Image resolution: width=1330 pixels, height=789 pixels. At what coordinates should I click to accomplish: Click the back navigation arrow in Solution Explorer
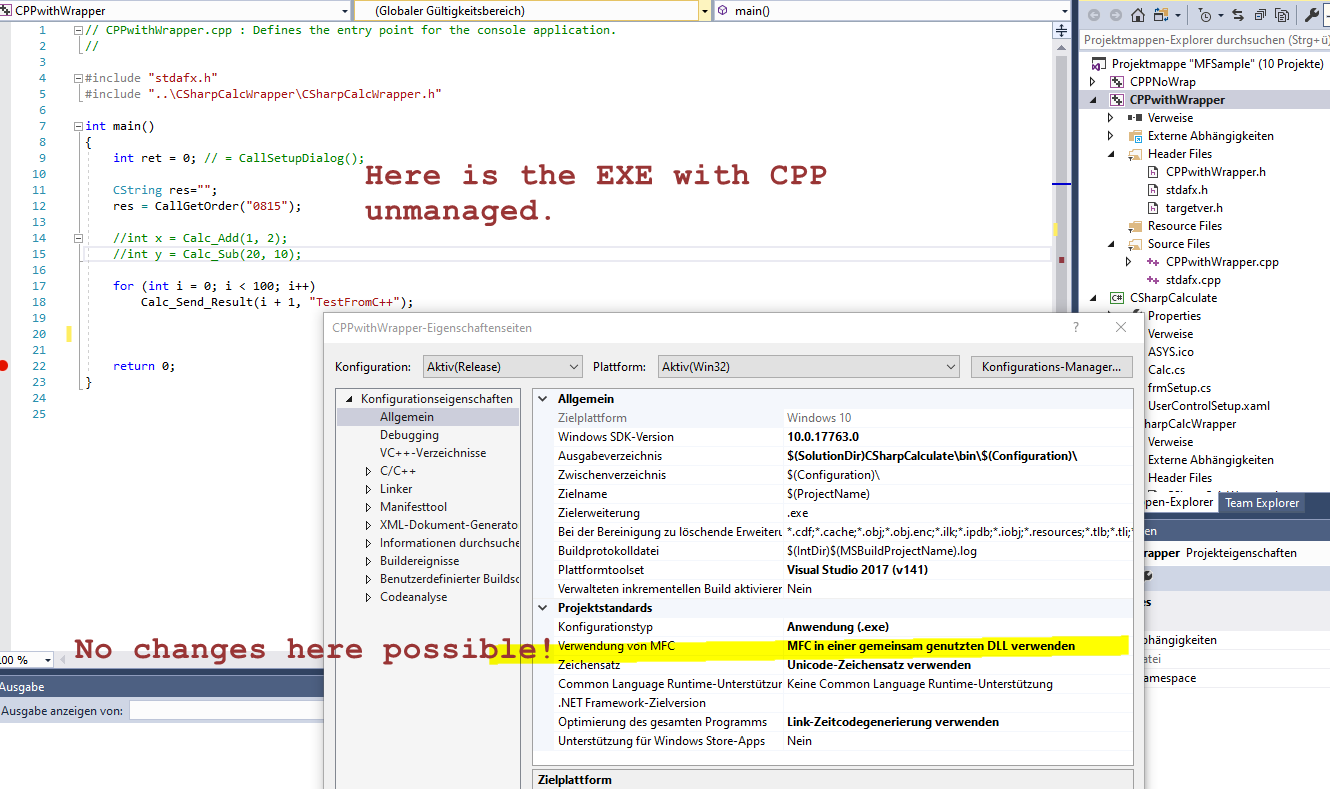click(1095, 15)
